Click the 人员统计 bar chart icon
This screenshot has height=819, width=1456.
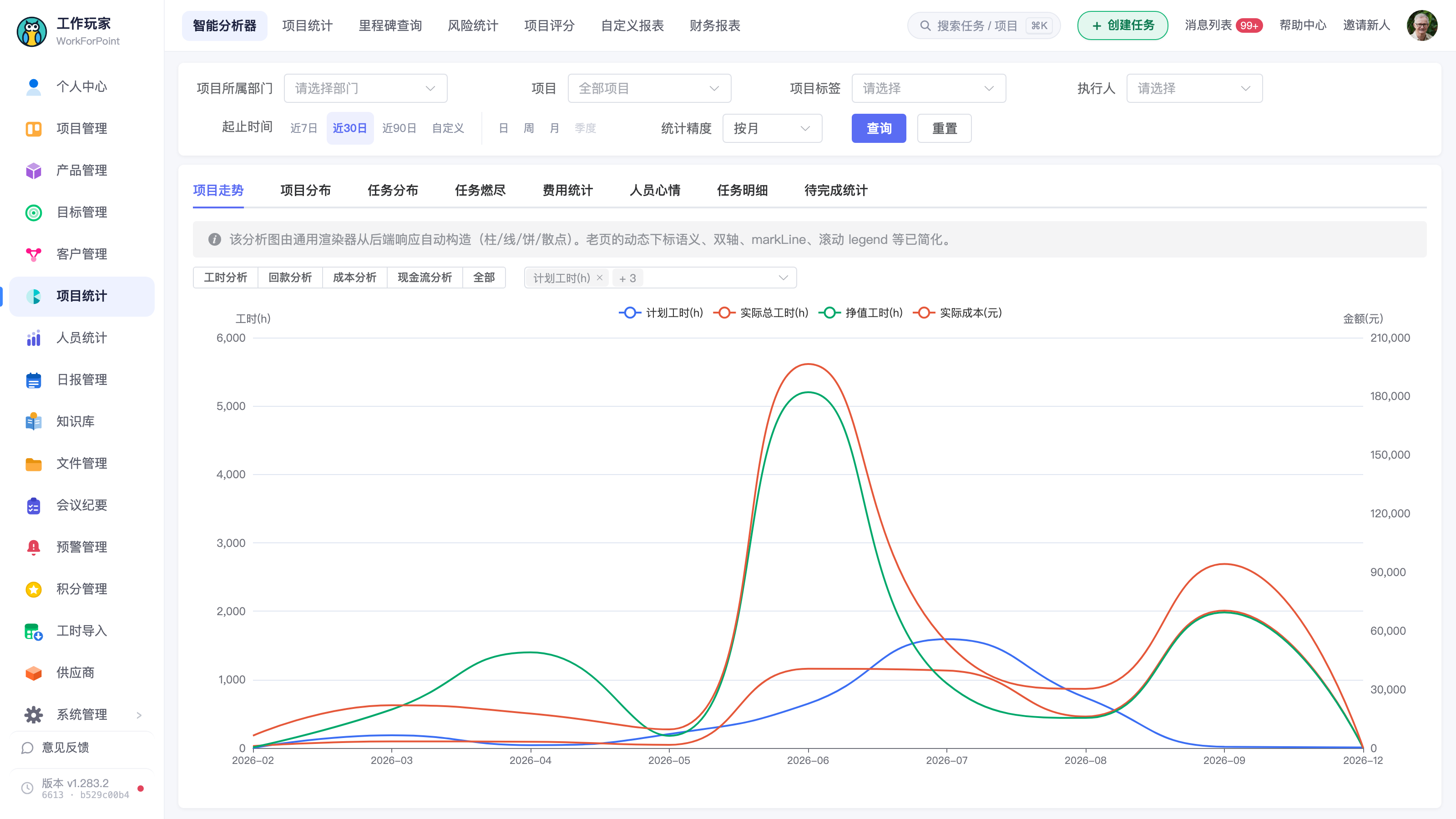(x=33, y=338)
